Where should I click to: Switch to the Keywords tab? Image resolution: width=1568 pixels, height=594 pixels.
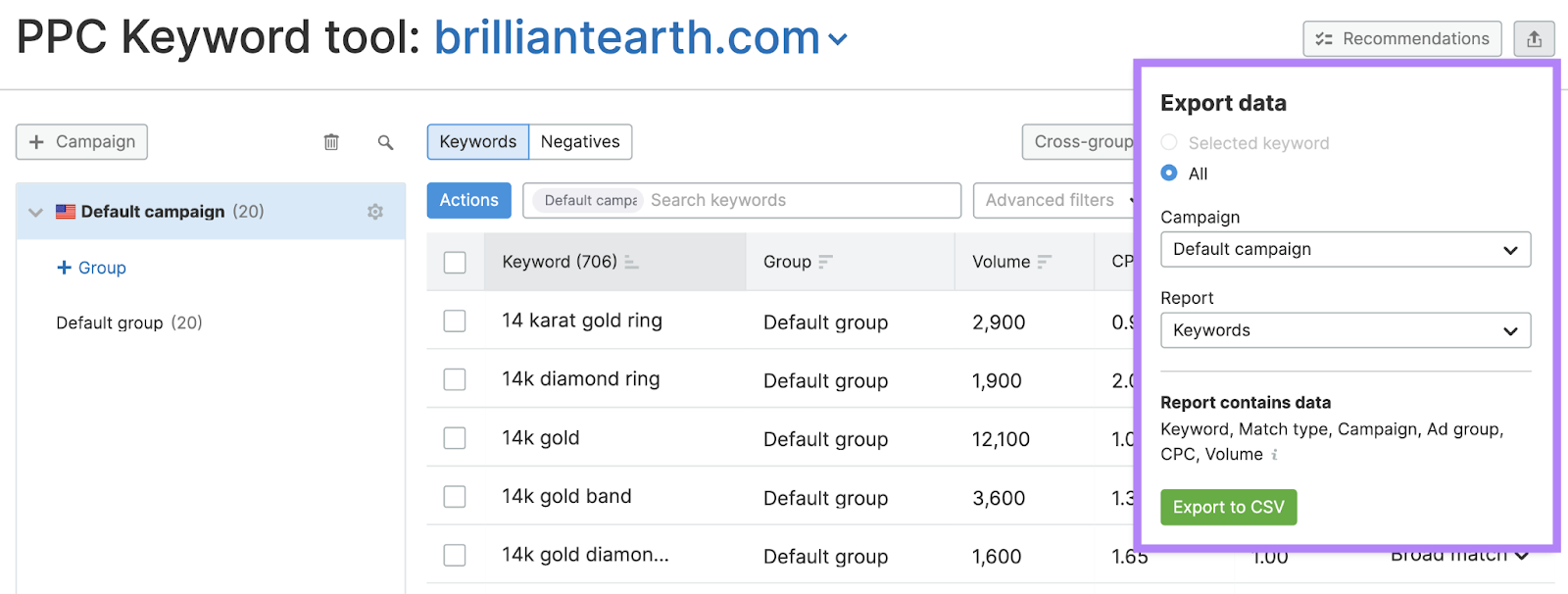(478, 142)
